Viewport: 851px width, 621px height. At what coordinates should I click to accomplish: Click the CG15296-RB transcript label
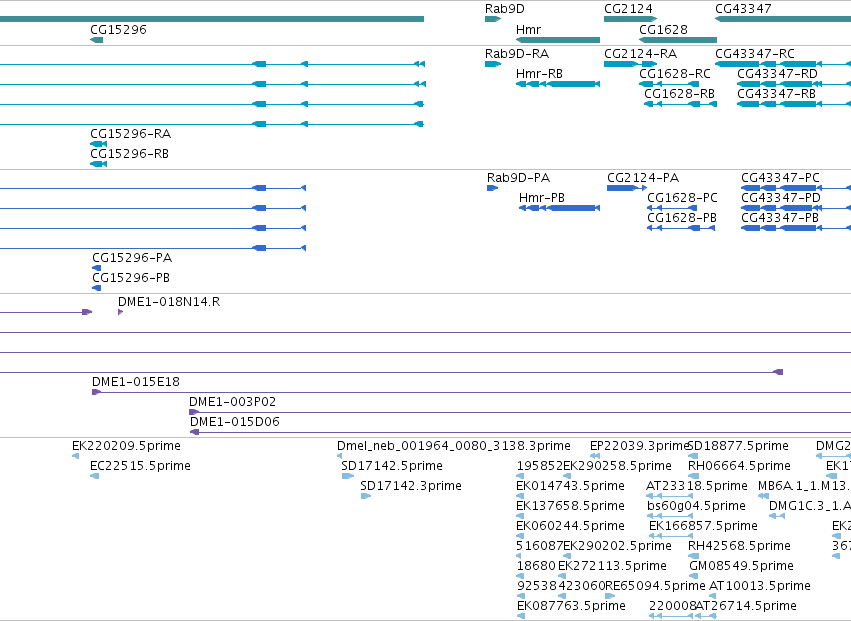point(129,154)
